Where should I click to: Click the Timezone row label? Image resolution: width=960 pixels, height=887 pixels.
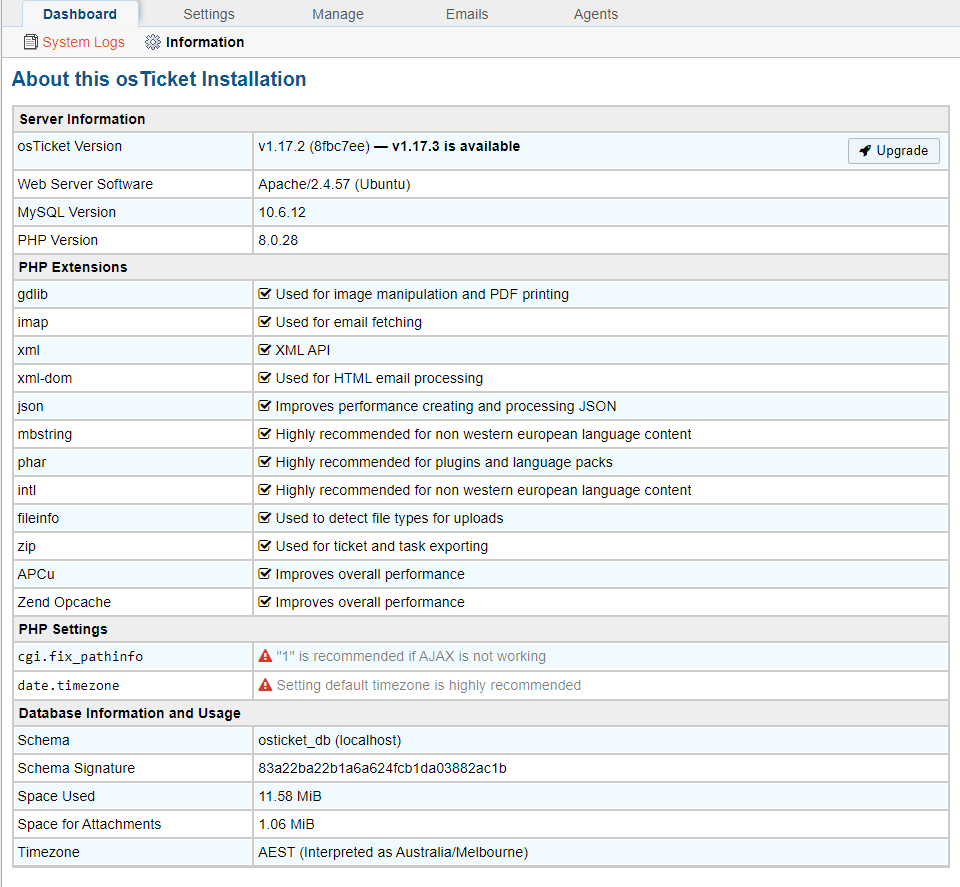(48, 852)
